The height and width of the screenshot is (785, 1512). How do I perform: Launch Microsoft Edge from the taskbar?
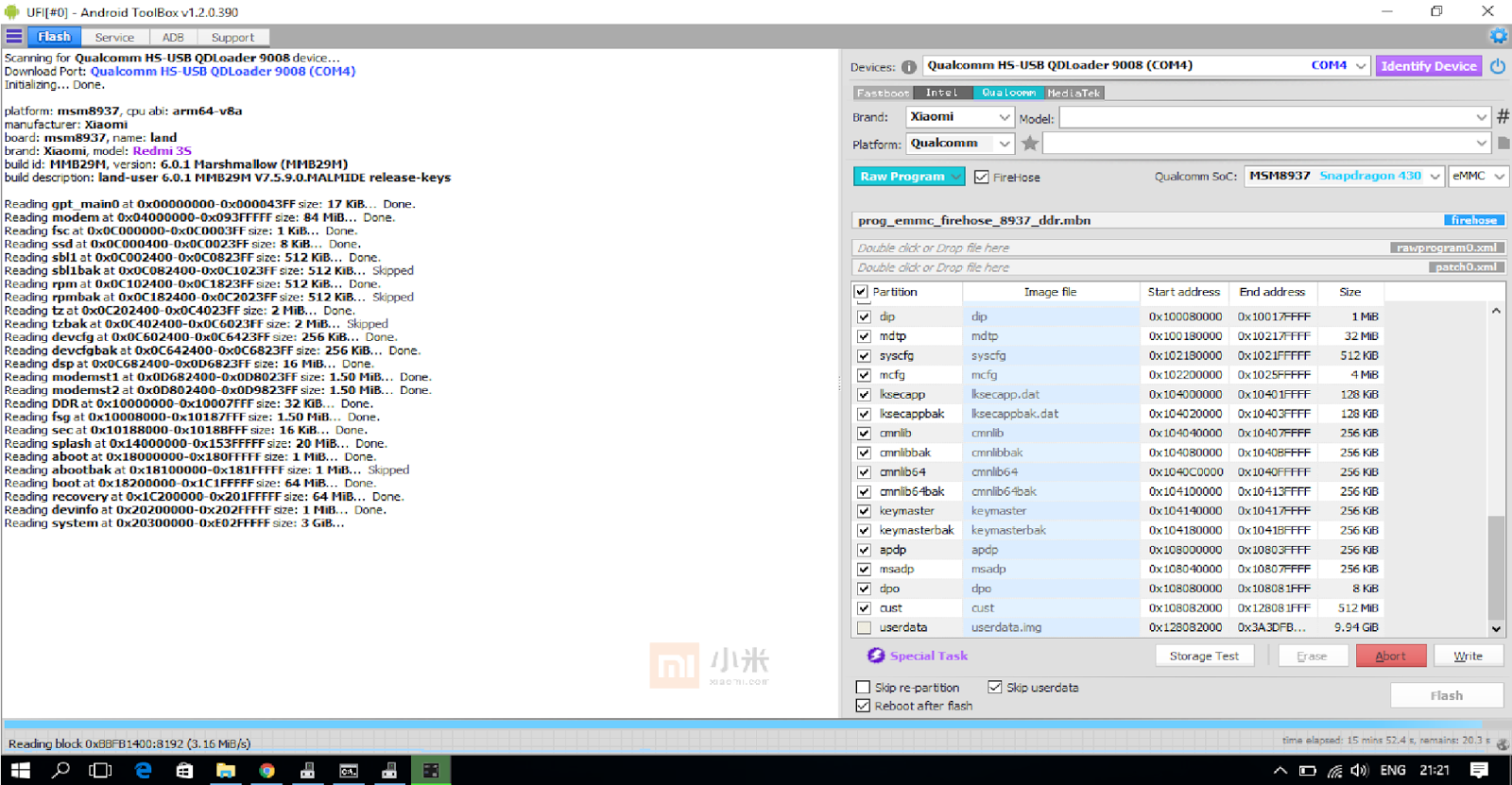tap(143, 771)
